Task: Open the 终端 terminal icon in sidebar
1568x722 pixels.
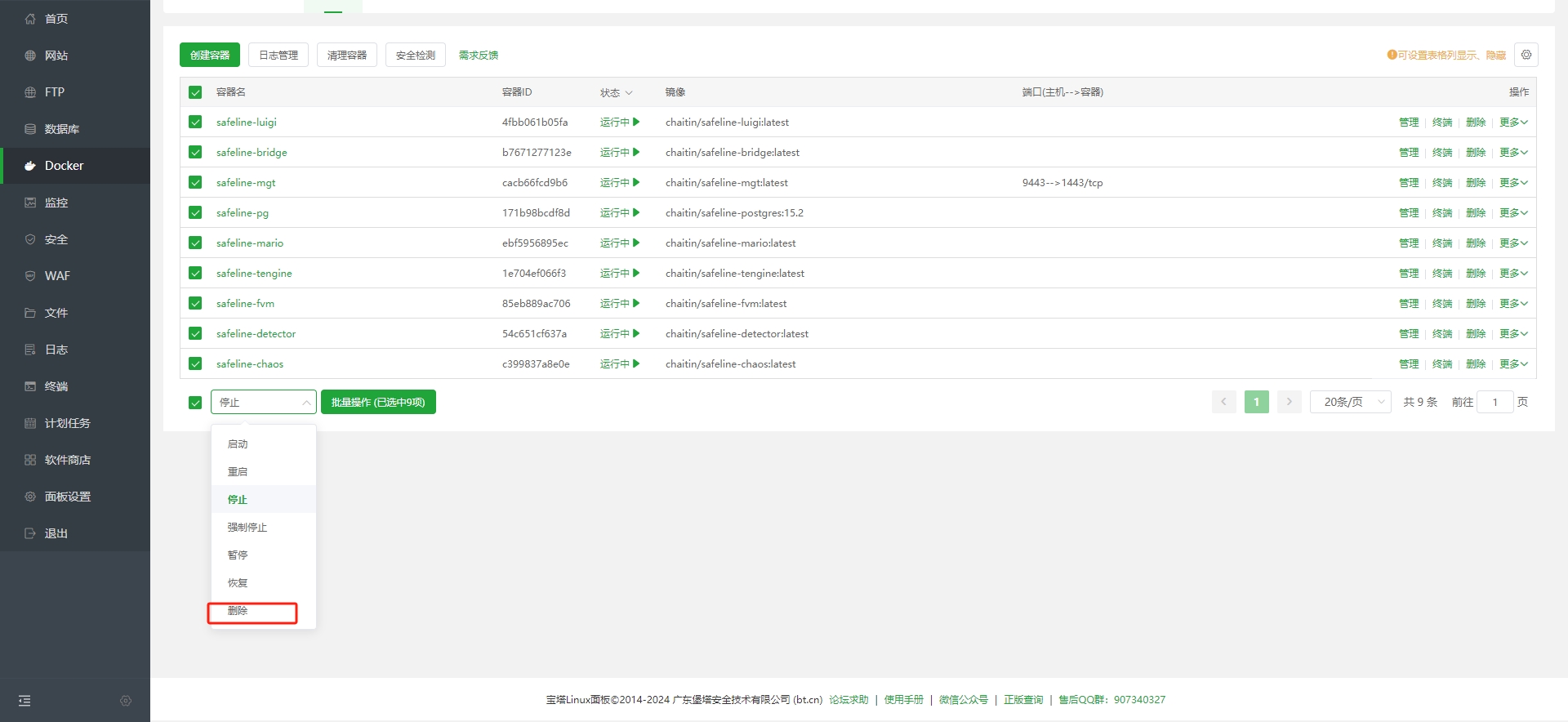Action: pyautogui.click(x=30, y=386)
